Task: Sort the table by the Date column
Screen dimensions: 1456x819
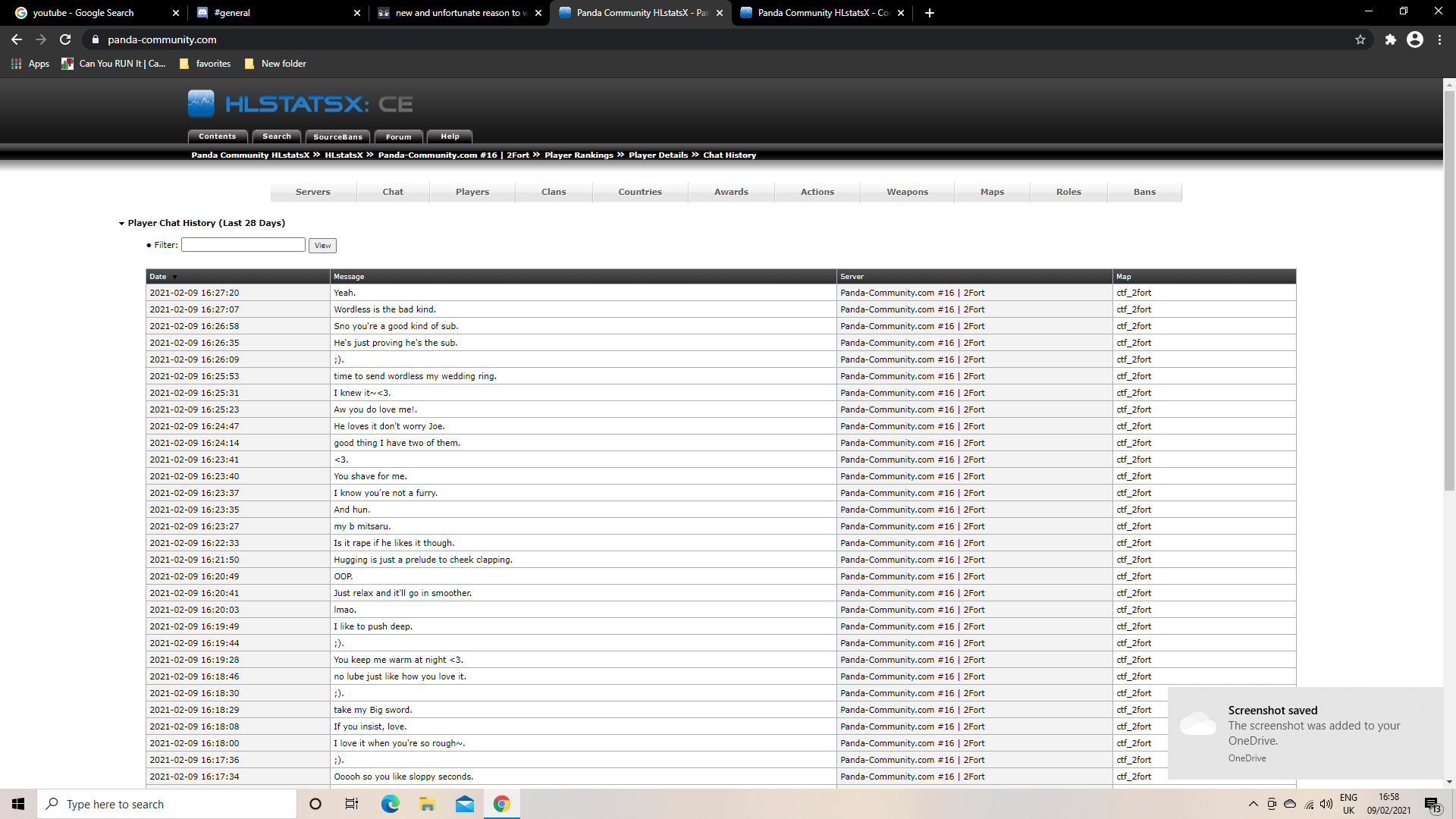Action: click(158, 277)
